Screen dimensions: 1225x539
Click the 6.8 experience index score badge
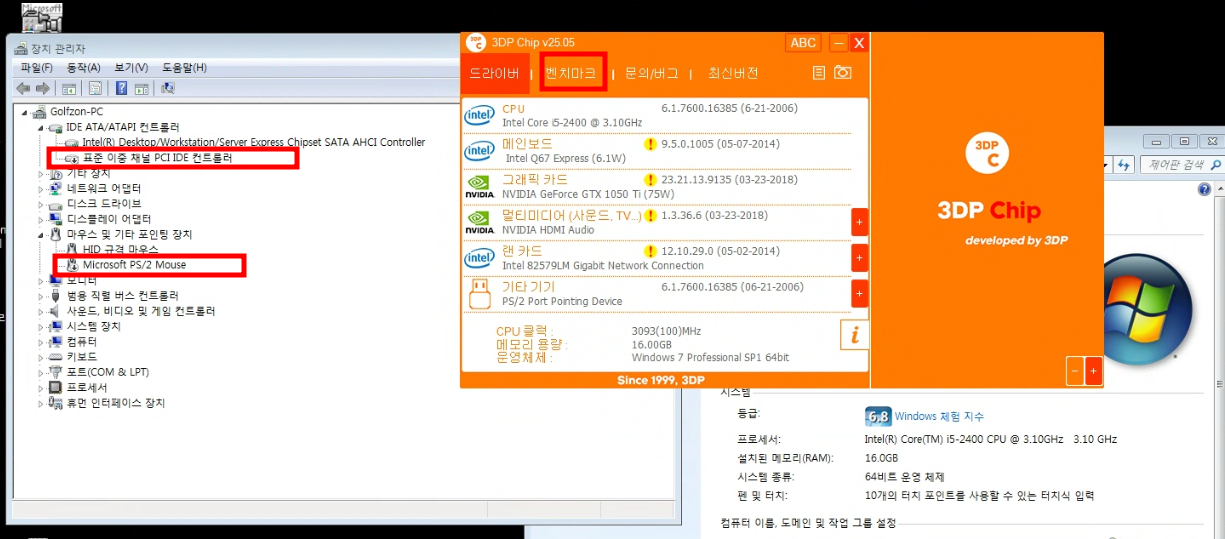878,417
